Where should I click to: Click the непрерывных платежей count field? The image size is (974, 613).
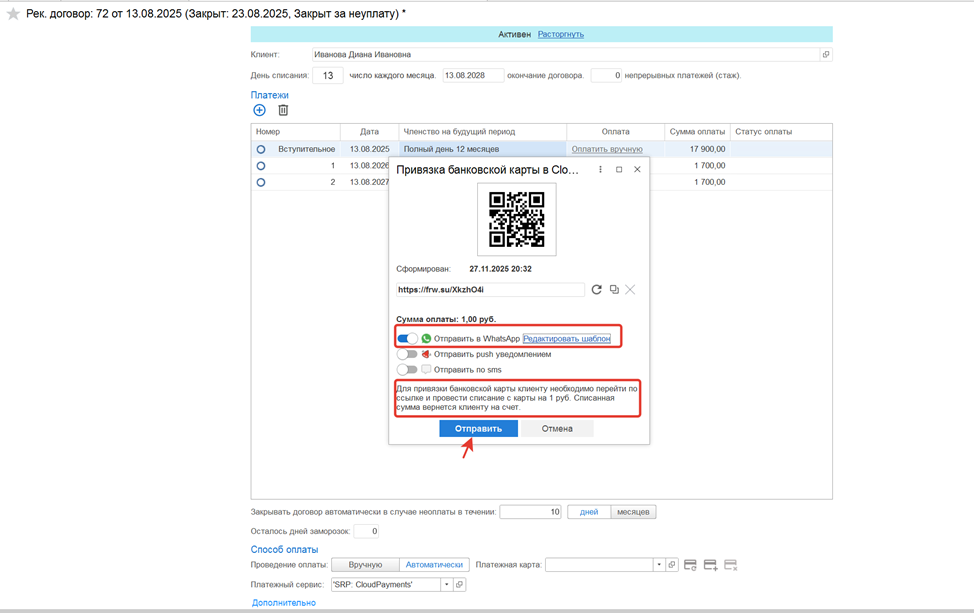606,75
